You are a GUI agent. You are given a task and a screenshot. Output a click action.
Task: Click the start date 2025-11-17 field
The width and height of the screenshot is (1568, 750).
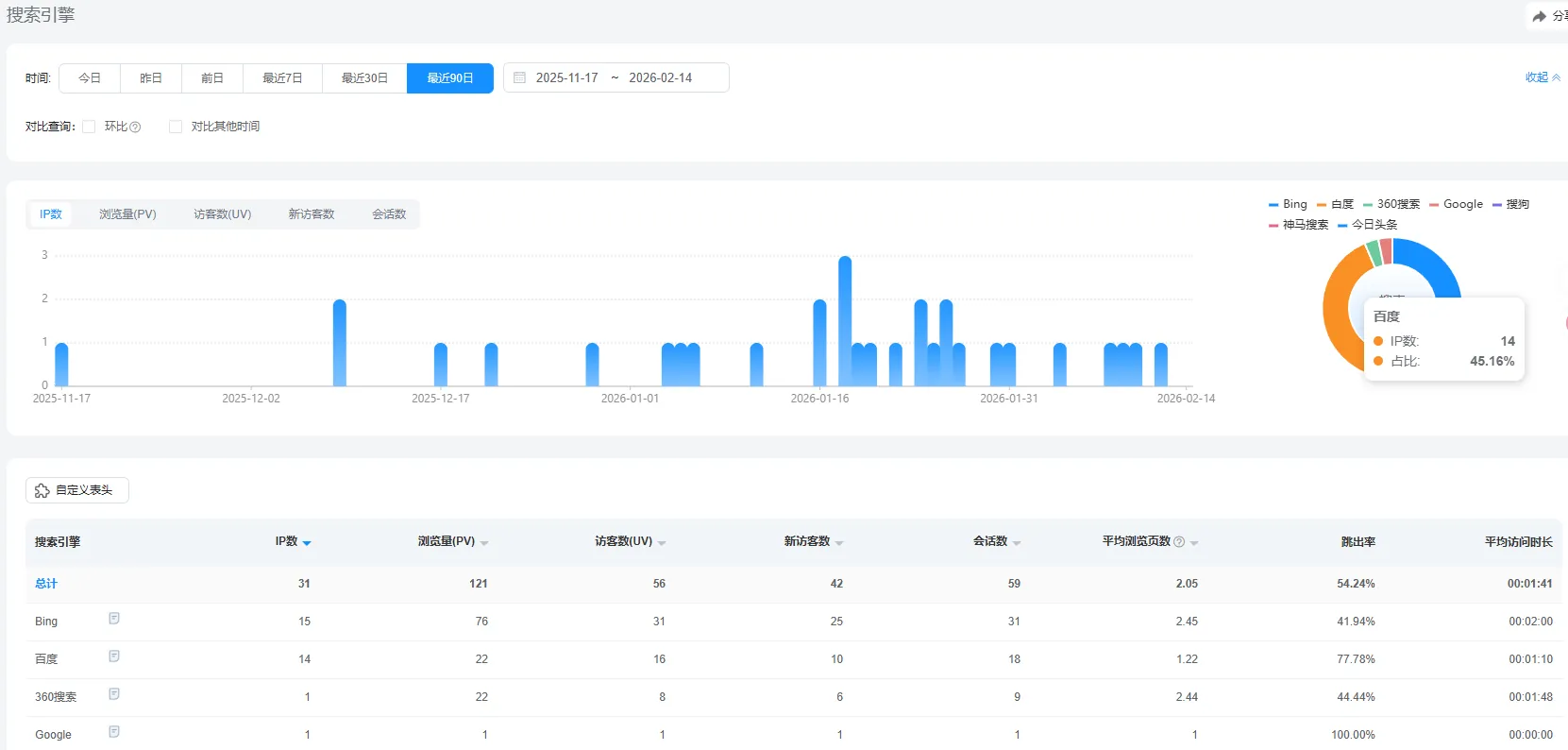[566, 77]
